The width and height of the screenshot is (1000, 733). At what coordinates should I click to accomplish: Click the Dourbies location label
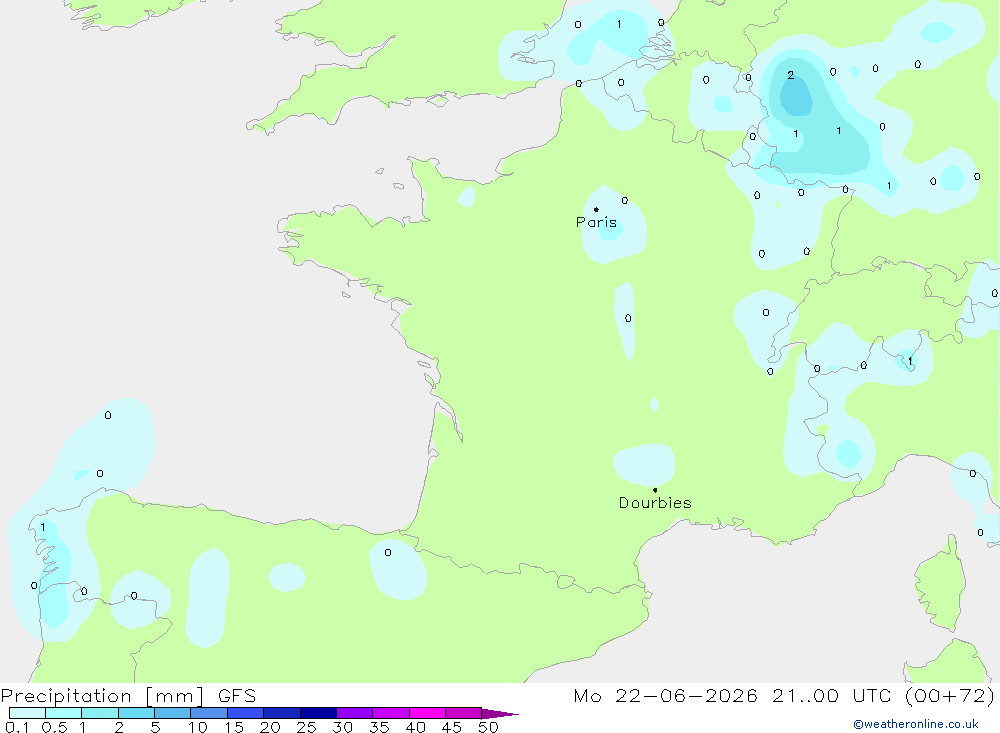(655, 503)
